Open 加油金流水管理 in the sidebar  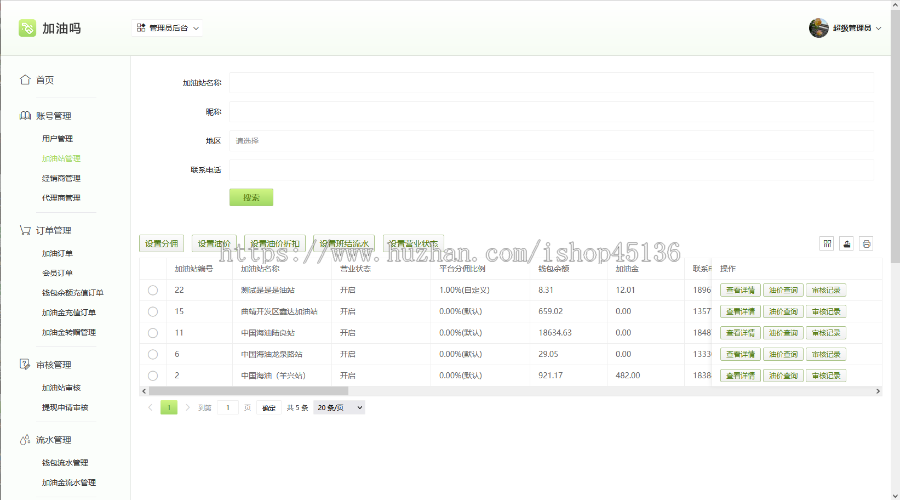69,482
